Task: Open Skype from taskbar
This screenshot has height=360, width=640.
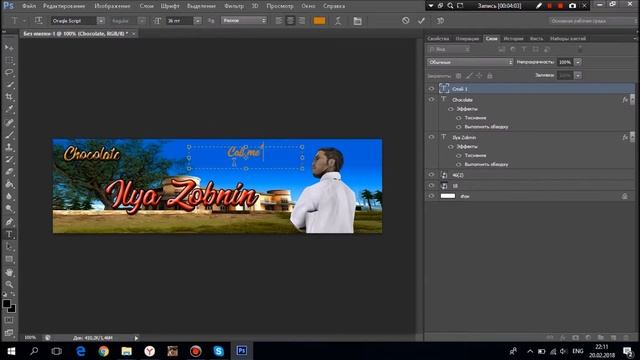Action: pyautogui.click(x=218, y=351)
